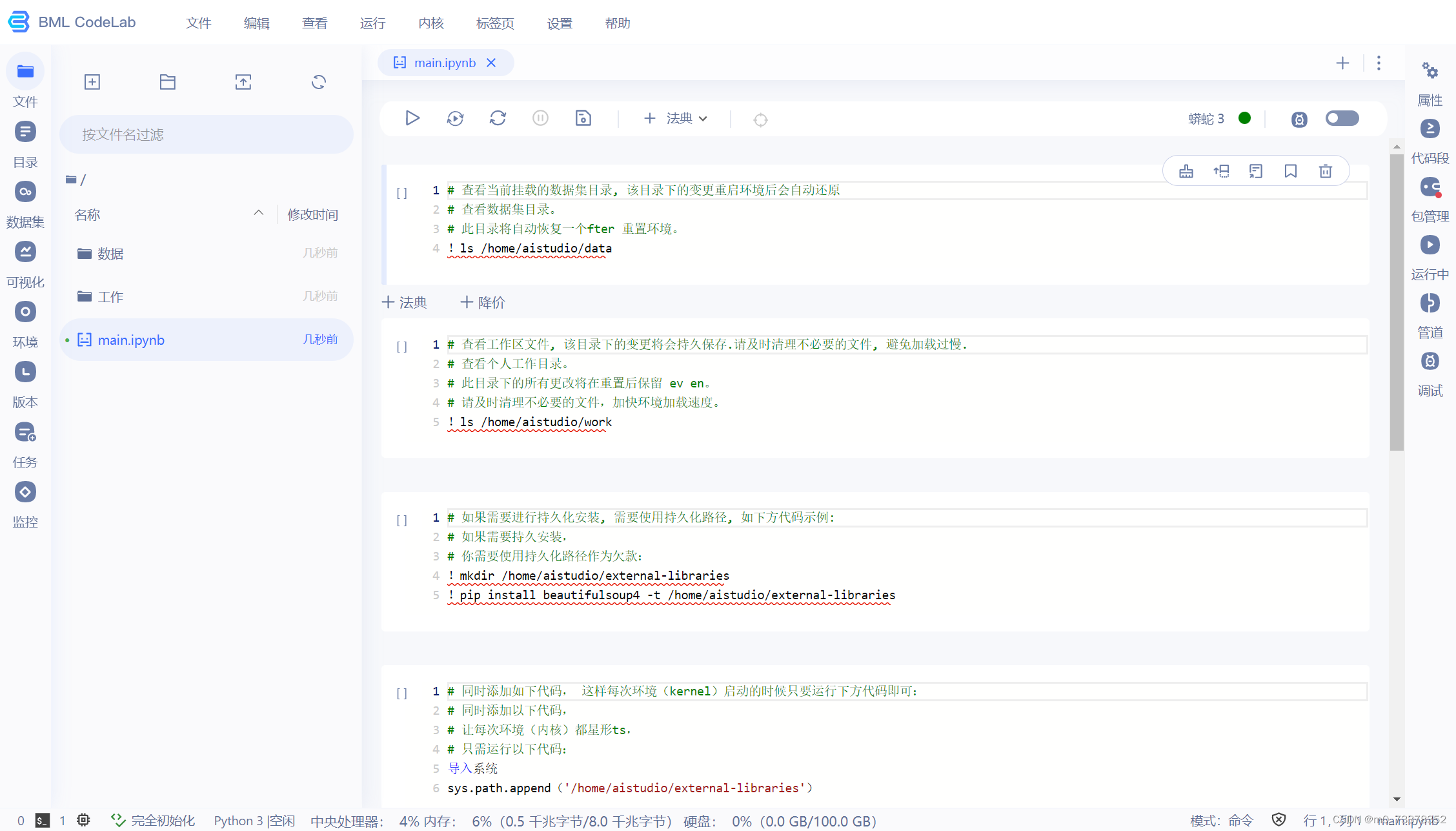Restart the kernel with refresh icon
The width and height of the screenshot is (1456, 831).
(x=498, y=118)
